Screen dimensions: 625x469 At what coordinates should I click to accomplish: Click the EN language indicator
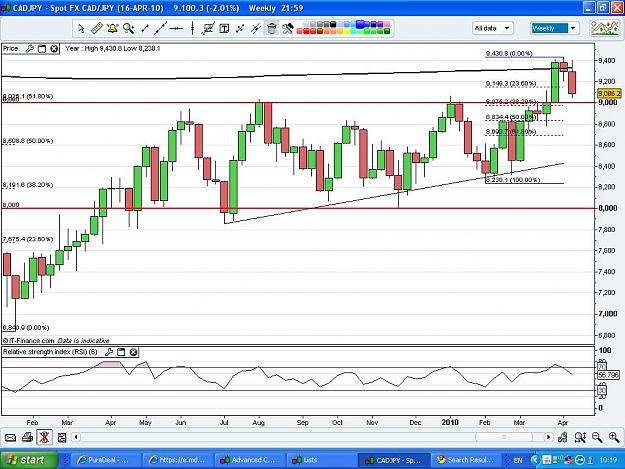tap(518, 461)
